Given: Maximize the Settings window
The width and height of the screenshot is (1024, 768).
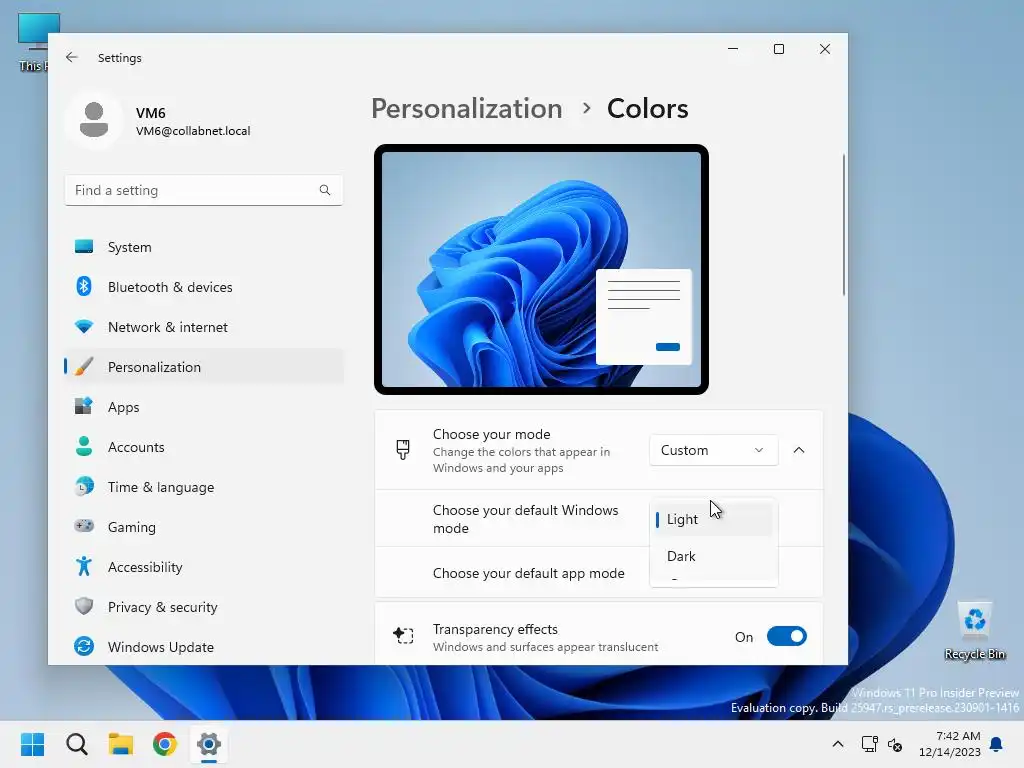Looking at the screenshot, I should tap(778, 49).
